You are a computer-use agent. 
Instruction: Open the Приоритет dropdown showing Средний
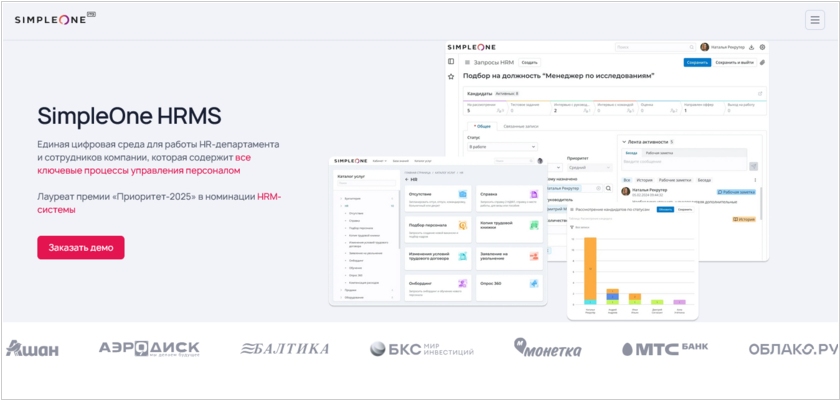coord(589,168)
